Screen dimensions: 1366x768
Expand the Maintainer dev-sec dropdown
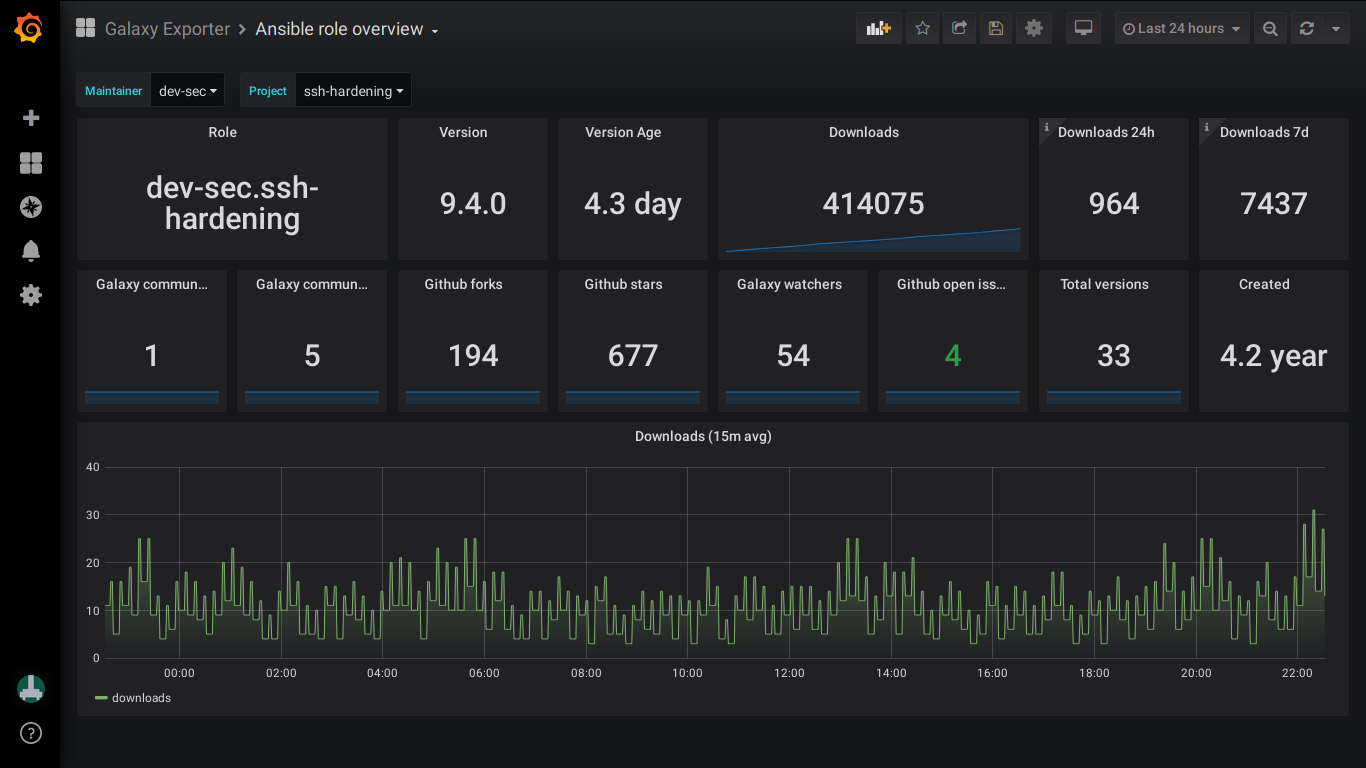(x=187, y=91)
